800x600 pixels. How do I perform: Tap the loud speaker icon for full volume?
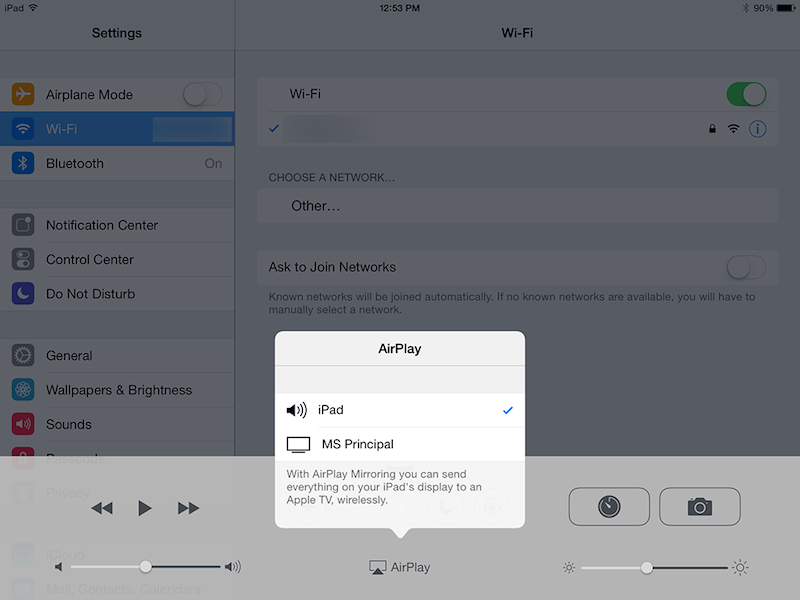[233, 566]
